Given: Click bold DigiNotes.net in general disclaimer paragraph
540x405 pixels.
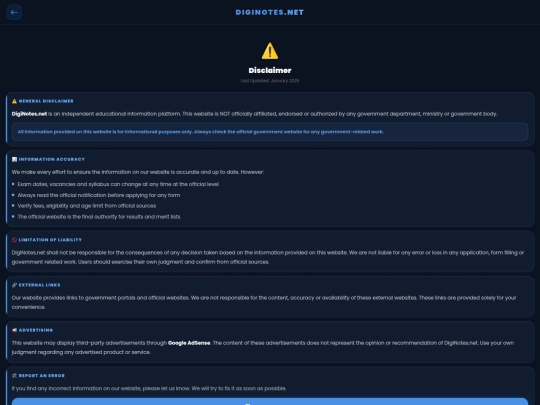Looking at the screenshot, I should [x=29, y=114].
